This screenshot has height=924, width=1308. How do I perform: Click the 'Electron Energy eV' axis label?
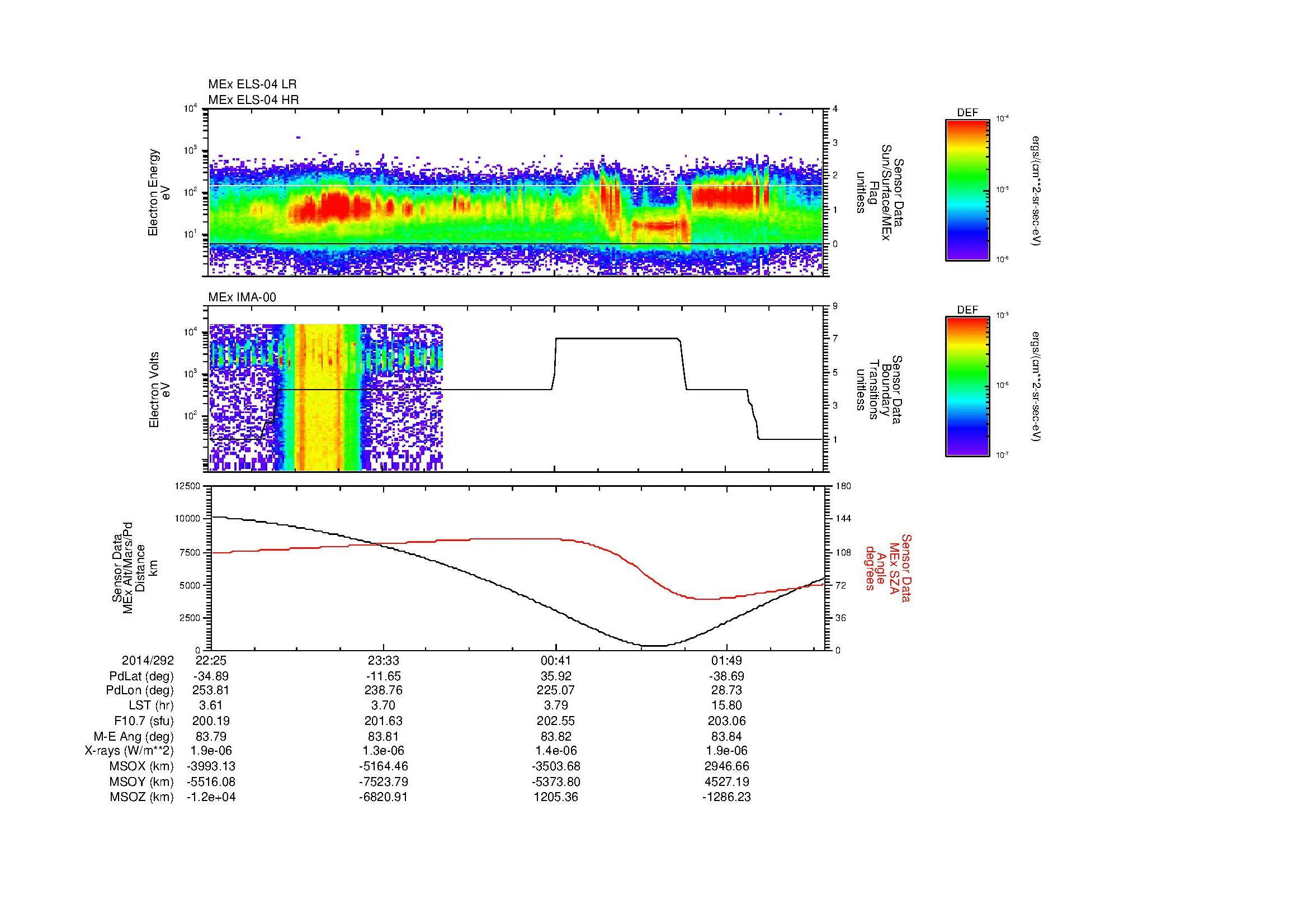(x=159, y=192)
